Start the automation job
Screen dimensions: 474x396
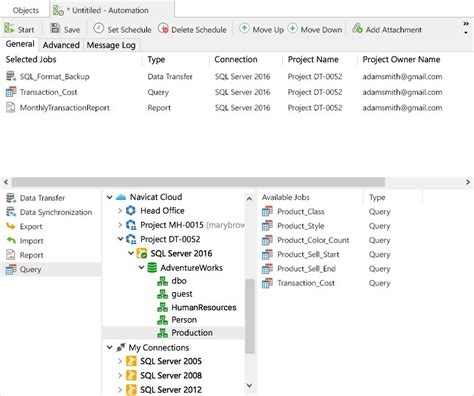pyautogui.click(x=19, y=29)
